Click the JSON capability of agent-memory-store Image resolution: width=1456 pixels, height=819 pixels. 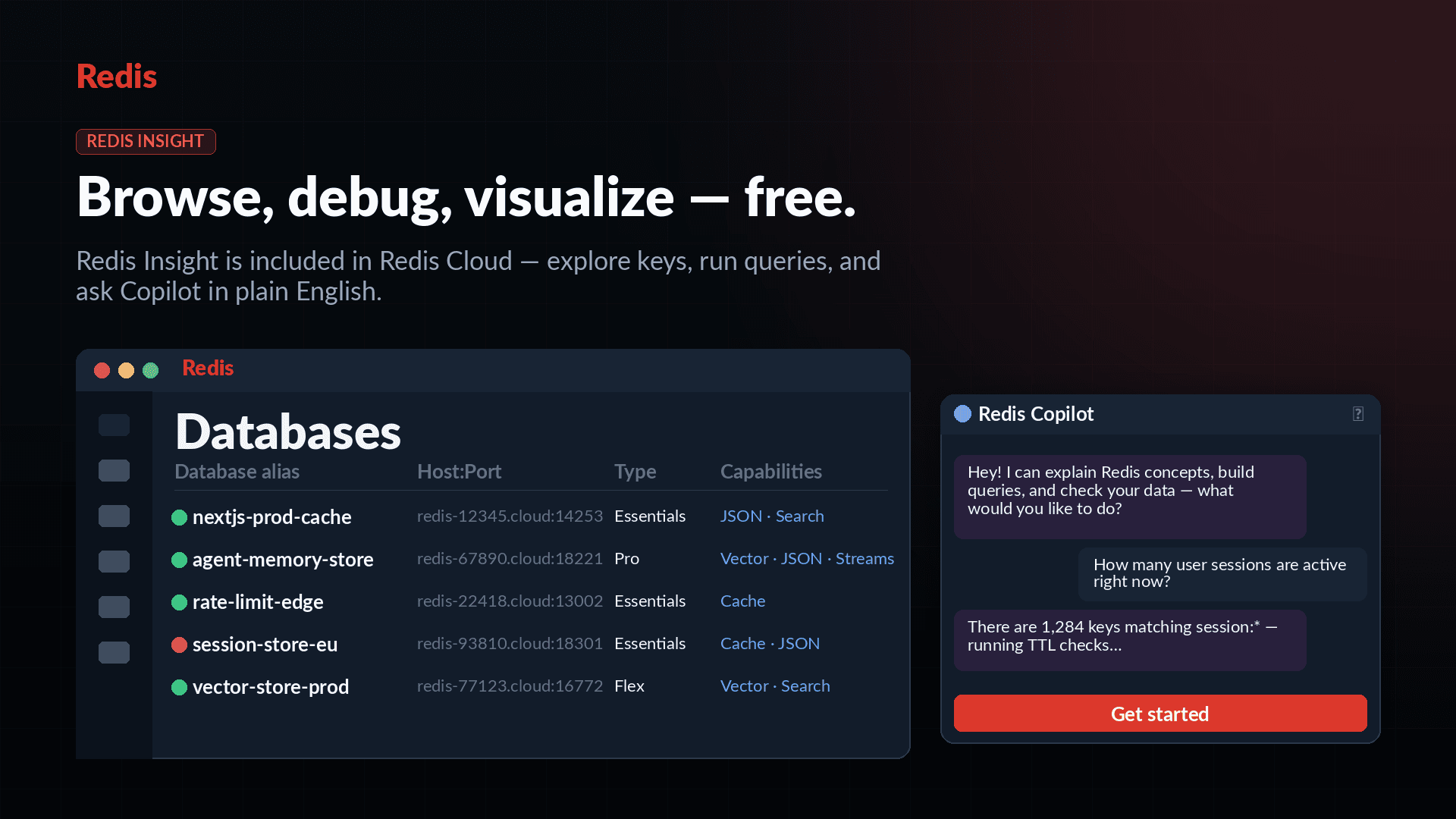802,559
